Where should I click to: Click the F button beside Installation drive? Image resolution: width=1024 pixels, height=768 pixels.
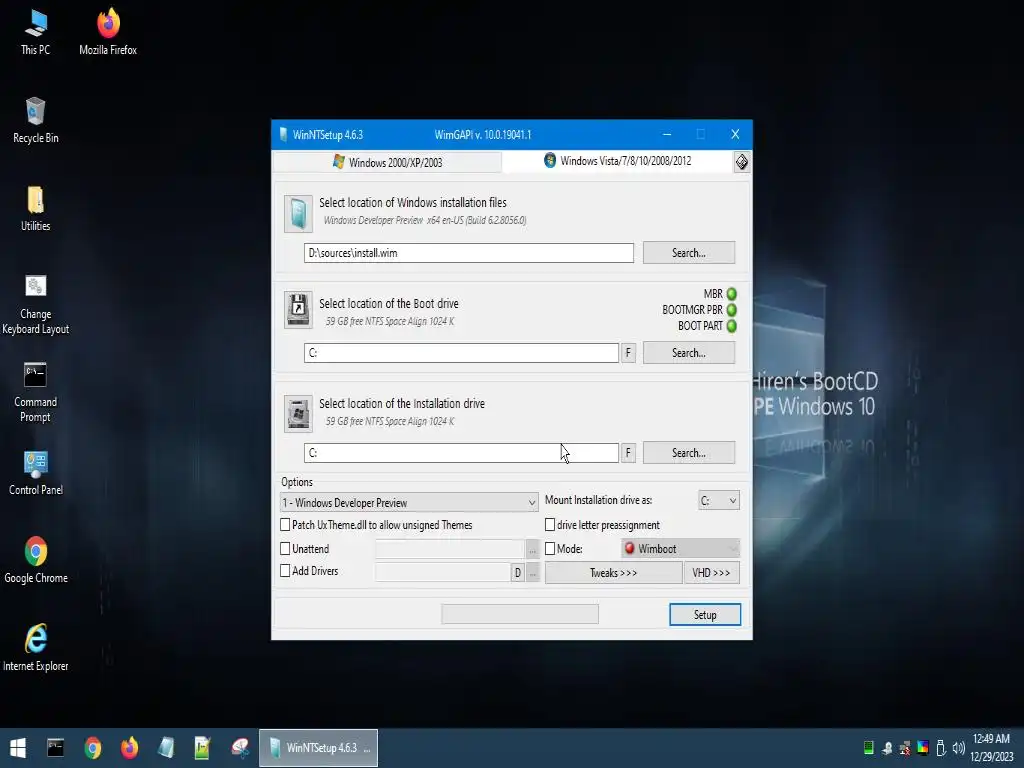click(x=628, y=453)
